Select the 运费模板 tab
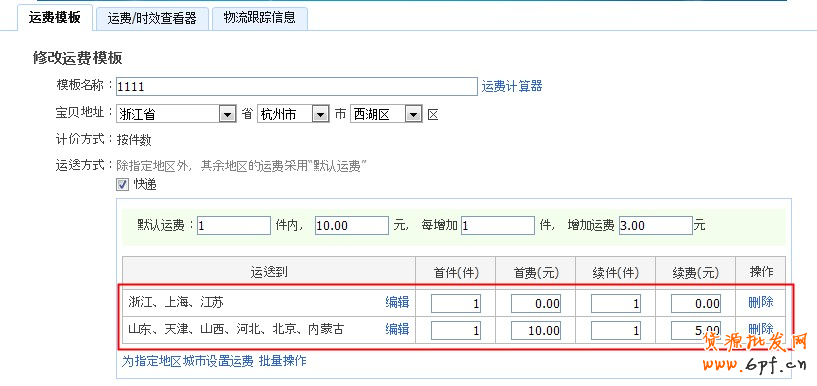Image resolution: width=817 pixels, height=386 pixels. pos(55,18)
